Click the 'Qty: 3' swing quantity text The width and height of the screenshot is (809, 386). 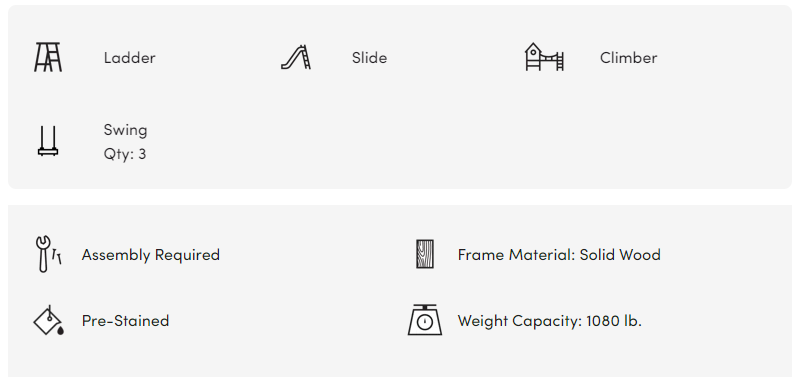125,154
